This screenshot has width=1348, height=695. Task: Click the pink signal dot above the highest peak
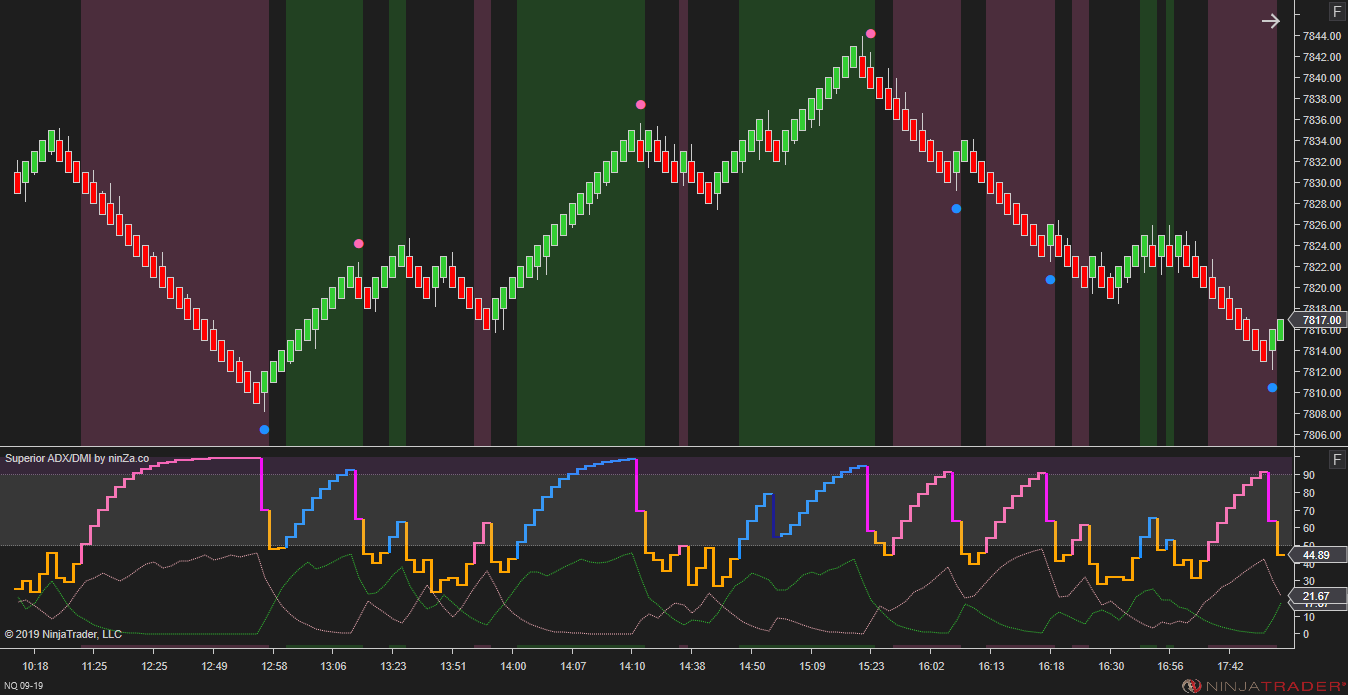(871, 34)
